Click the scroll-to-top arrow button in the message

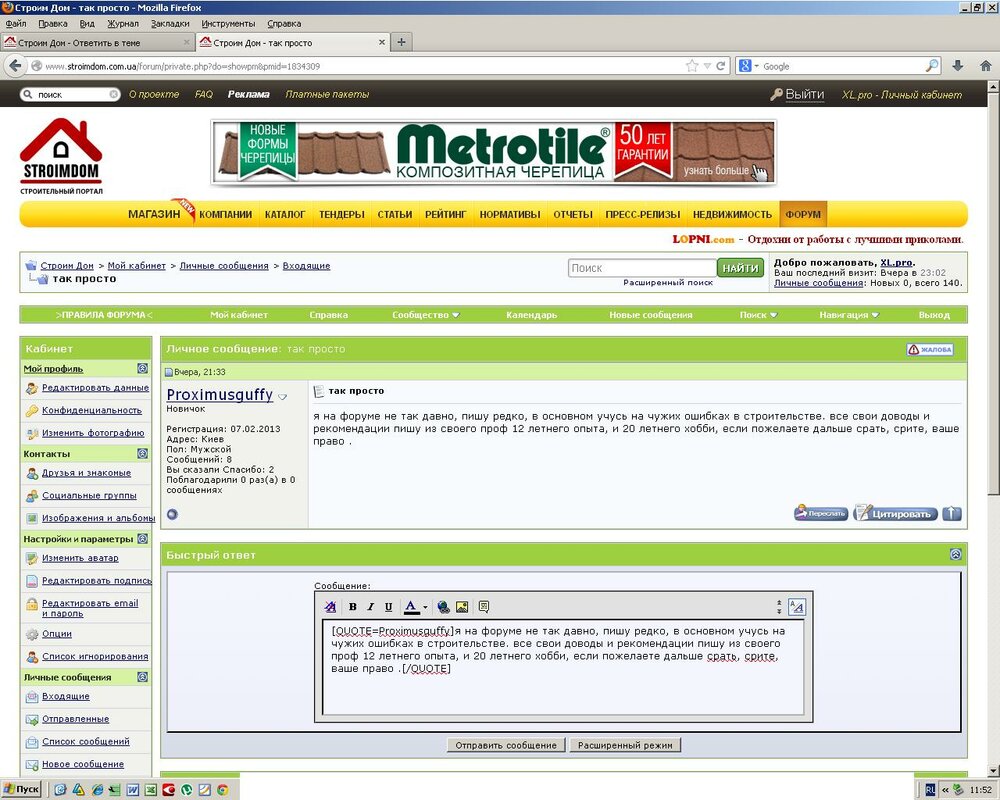point(952,513)
